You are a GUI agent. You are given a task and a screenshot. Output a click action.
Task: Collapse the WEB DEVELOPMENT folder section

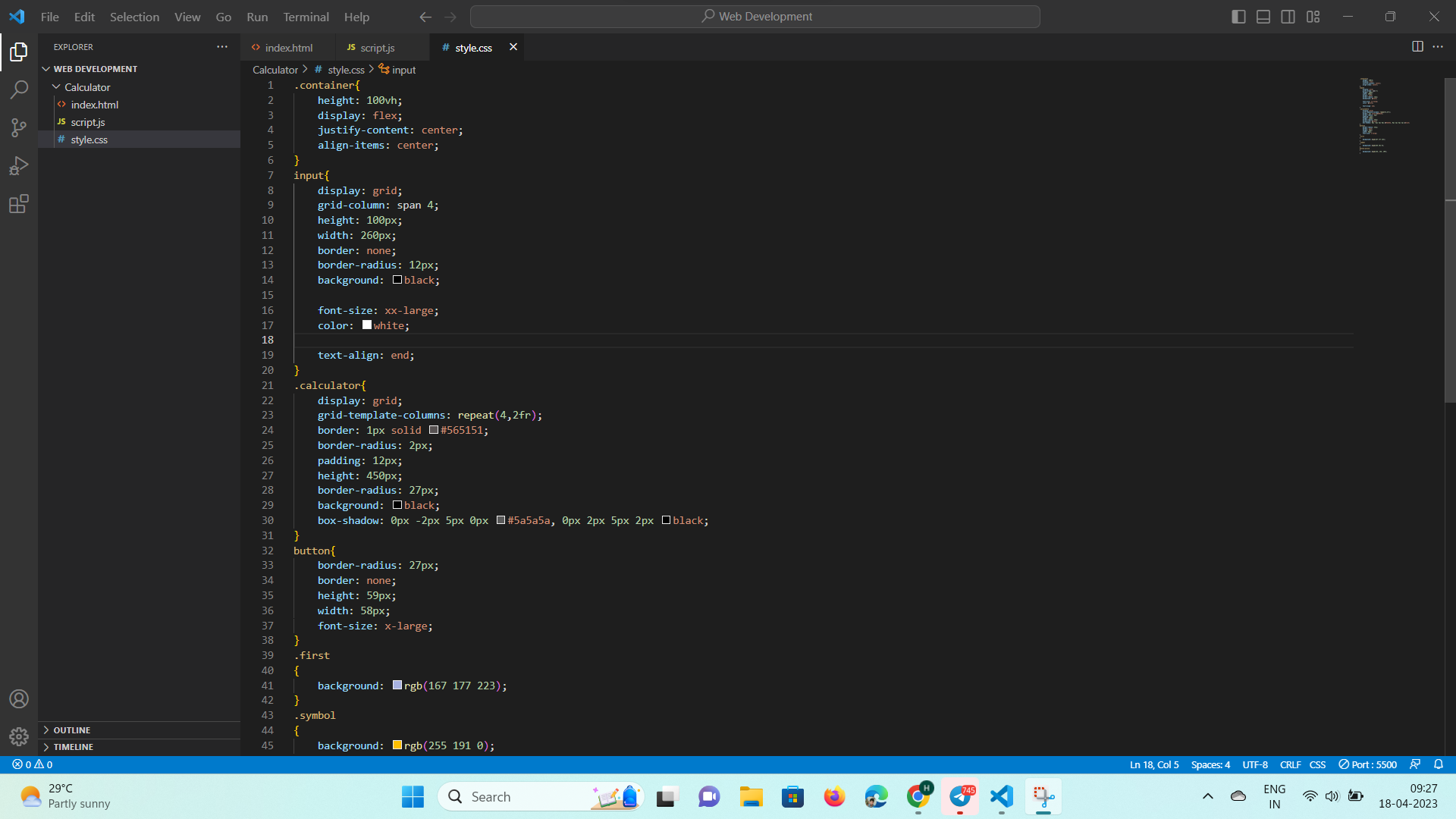(x=139, y=68)
